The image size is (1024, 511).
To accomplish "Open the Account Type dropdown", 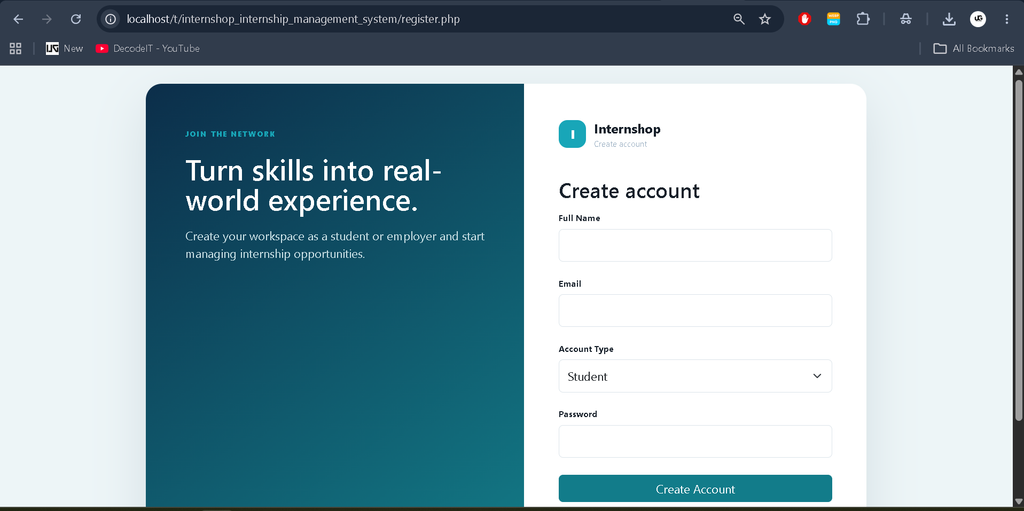I will [x=695, y=376].
